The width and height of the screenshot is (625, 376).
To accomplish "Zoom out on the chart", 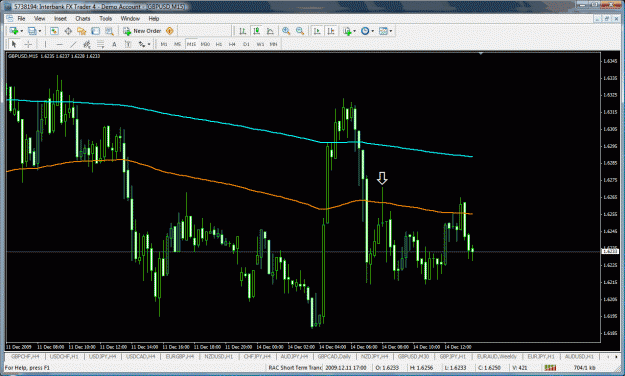I will 300,31.
